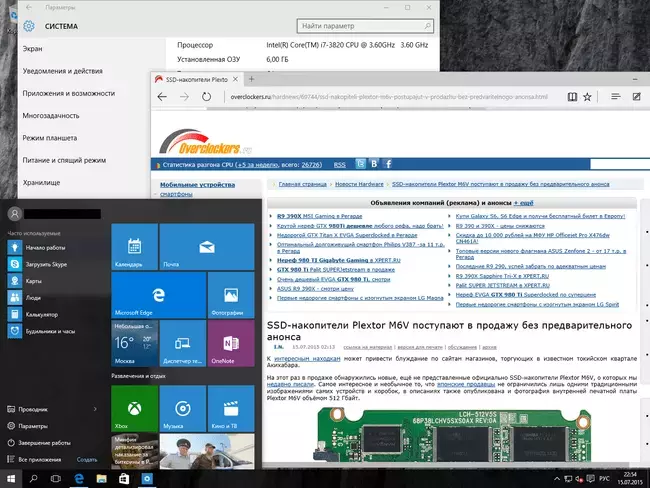Click the news photo live tile
Viewport: 650px width, 488px height.
tap(207, 452)
